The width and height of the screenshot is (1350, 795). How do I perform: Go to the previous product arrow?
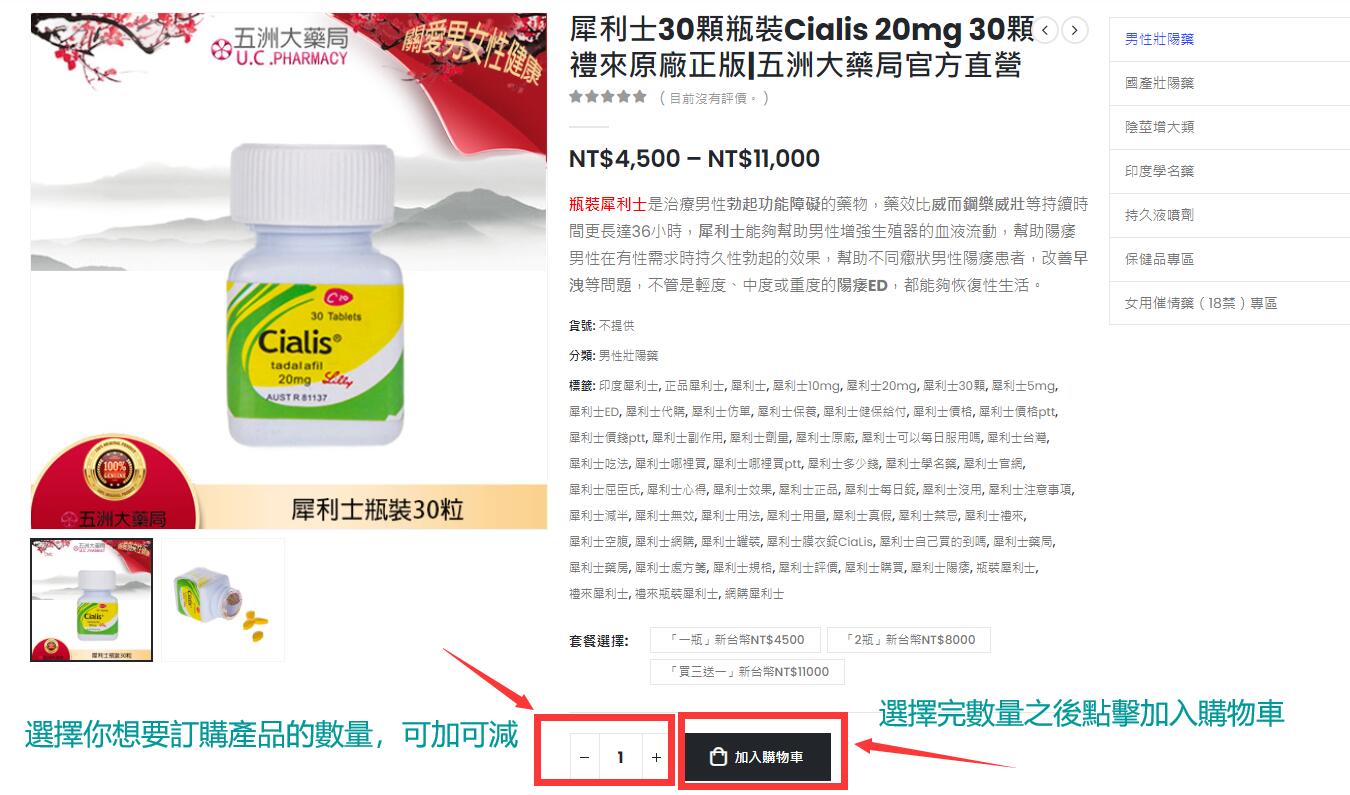pos(1045,30)
